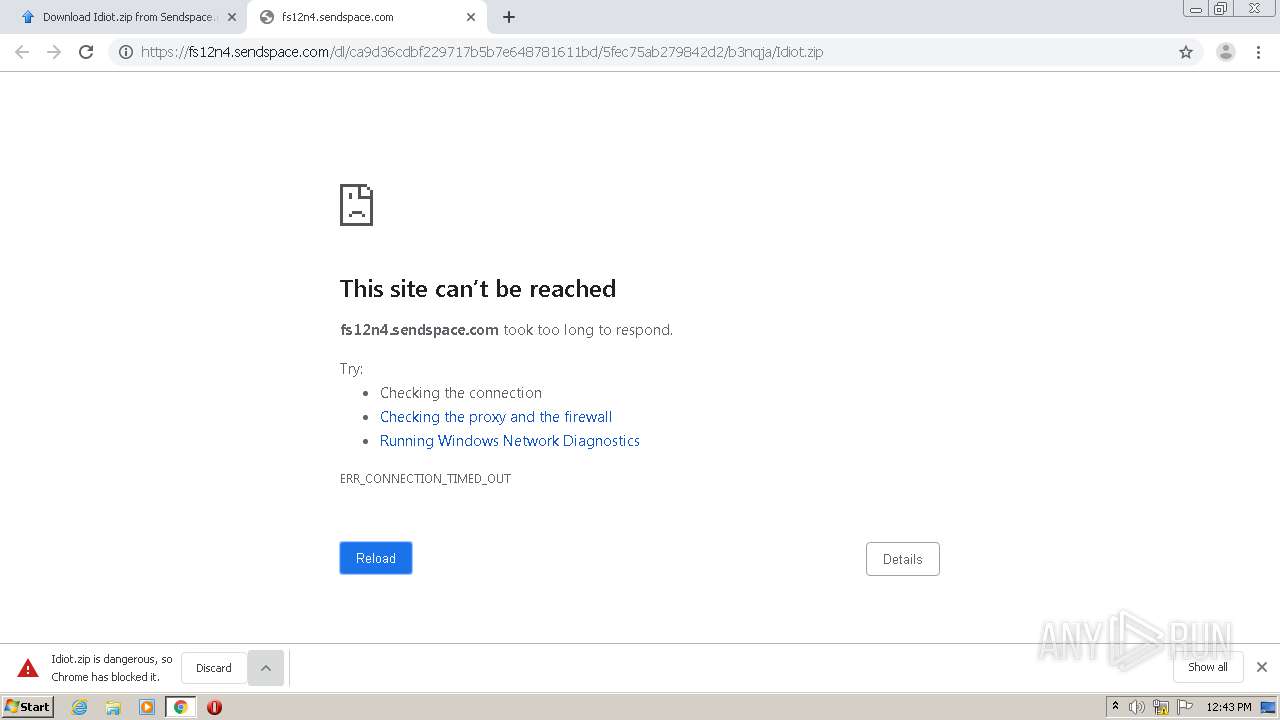Close the downloads bar
This screenshot has height=720, width=1280.
pos(1261,667)
